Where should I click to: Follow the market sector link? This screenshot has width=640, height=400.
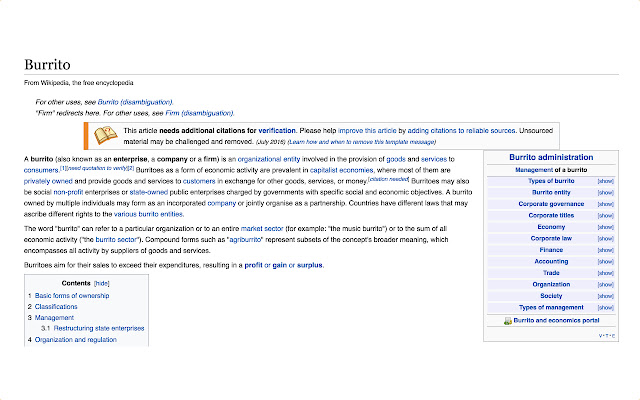[x=262, y=229]
